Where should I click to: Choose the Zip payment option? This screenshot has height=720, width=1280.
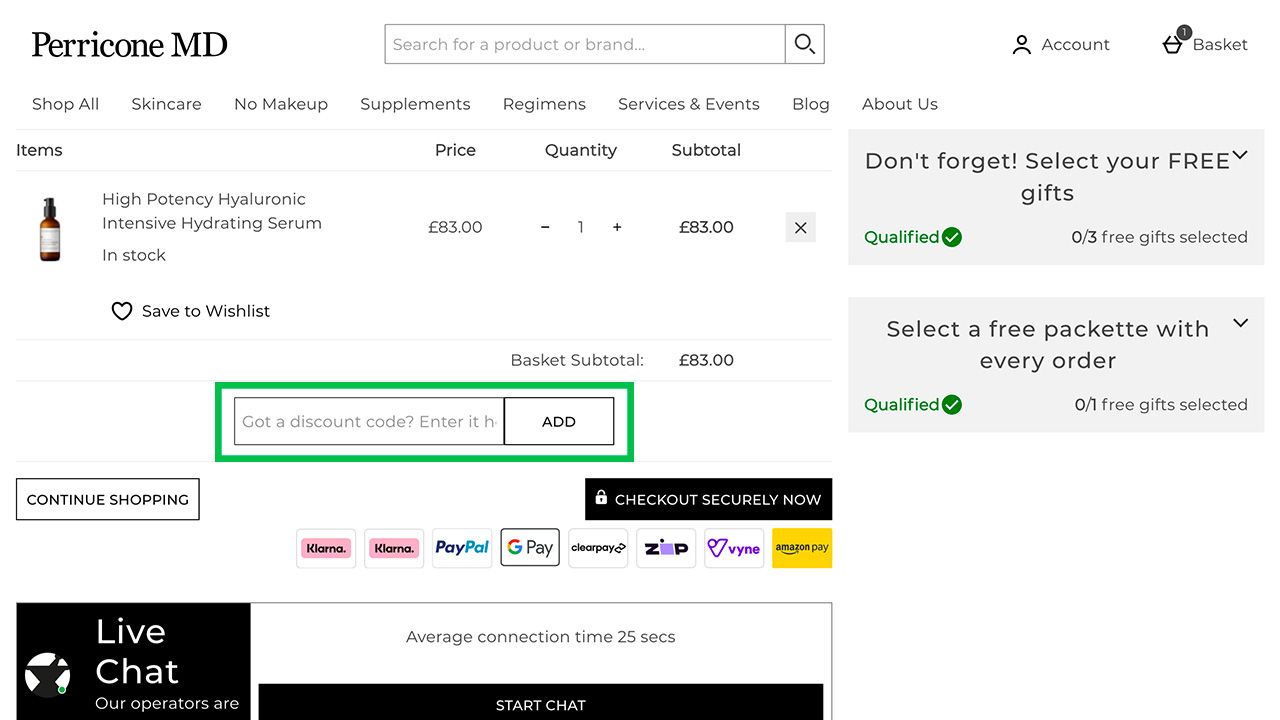click(x=666, y=548)
